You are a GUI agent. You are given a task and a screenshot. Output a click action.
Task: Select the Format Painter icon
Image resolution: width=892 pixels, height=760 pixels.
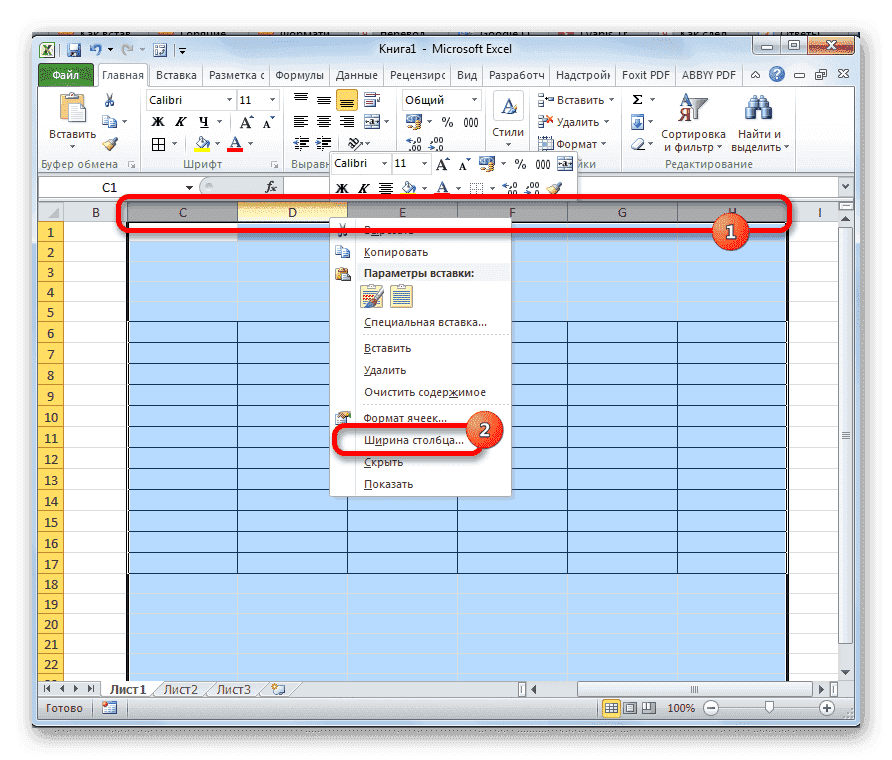click(109, 144)
